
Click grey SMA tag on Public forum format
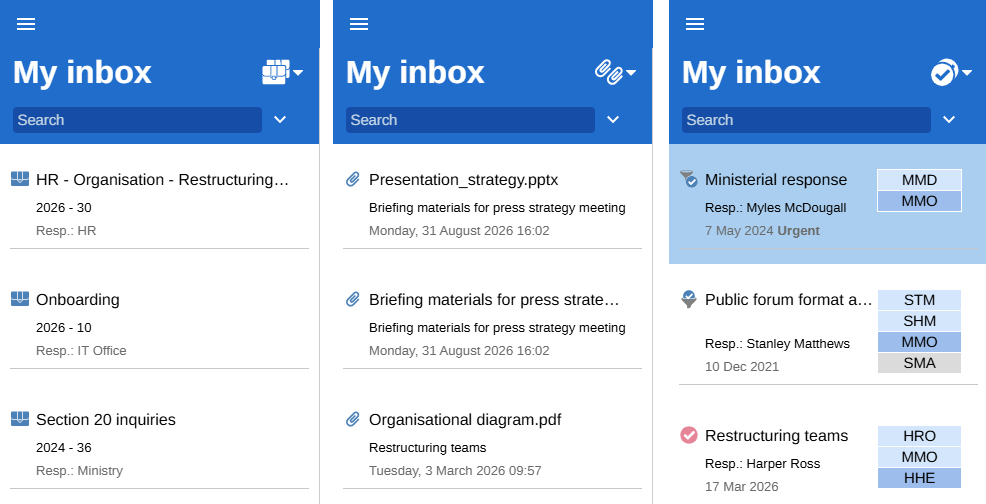pos(919,363)
